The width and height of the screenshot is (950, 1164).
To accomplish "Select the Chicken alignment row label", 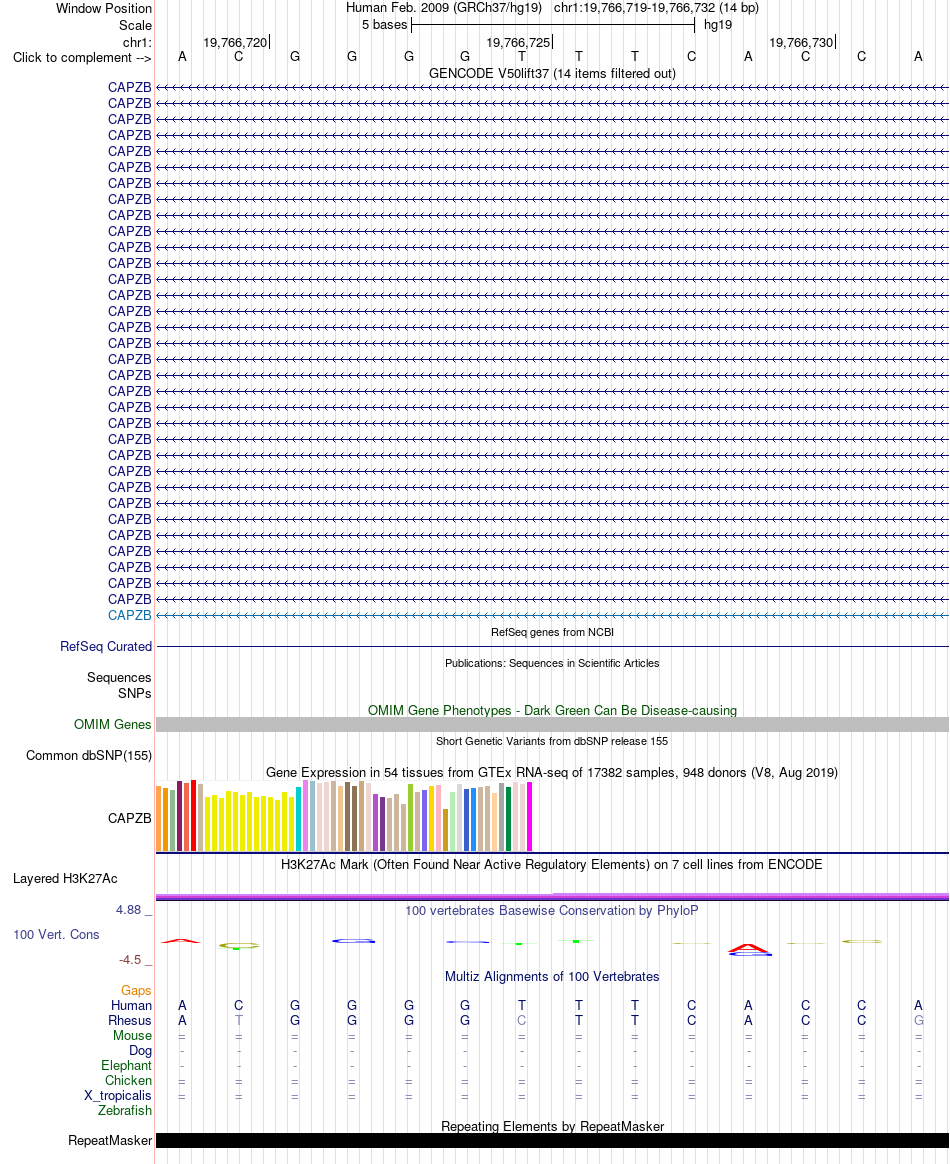I will point(128,1081).
